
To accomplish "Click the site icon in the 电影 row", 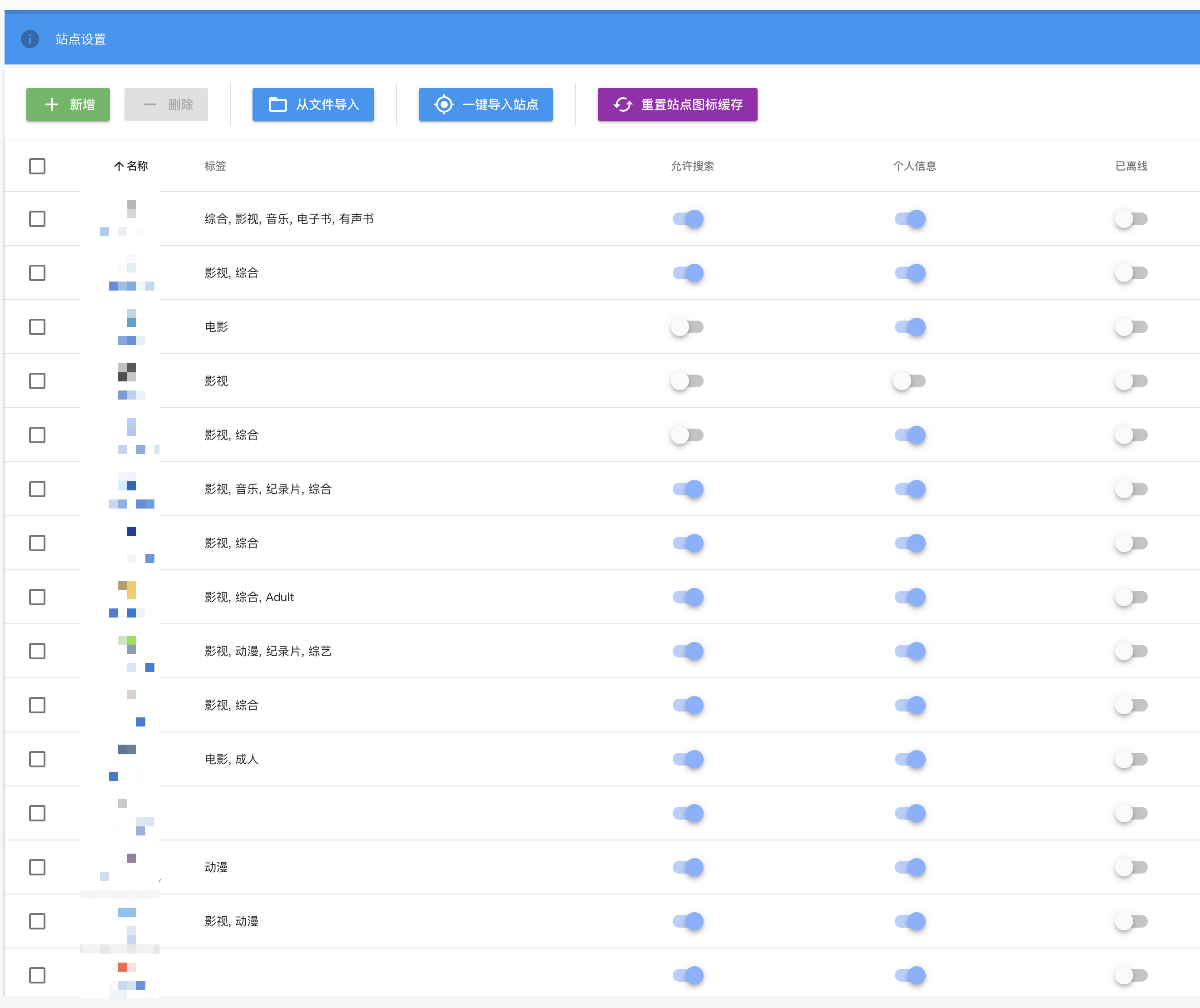I will (131, 318).
